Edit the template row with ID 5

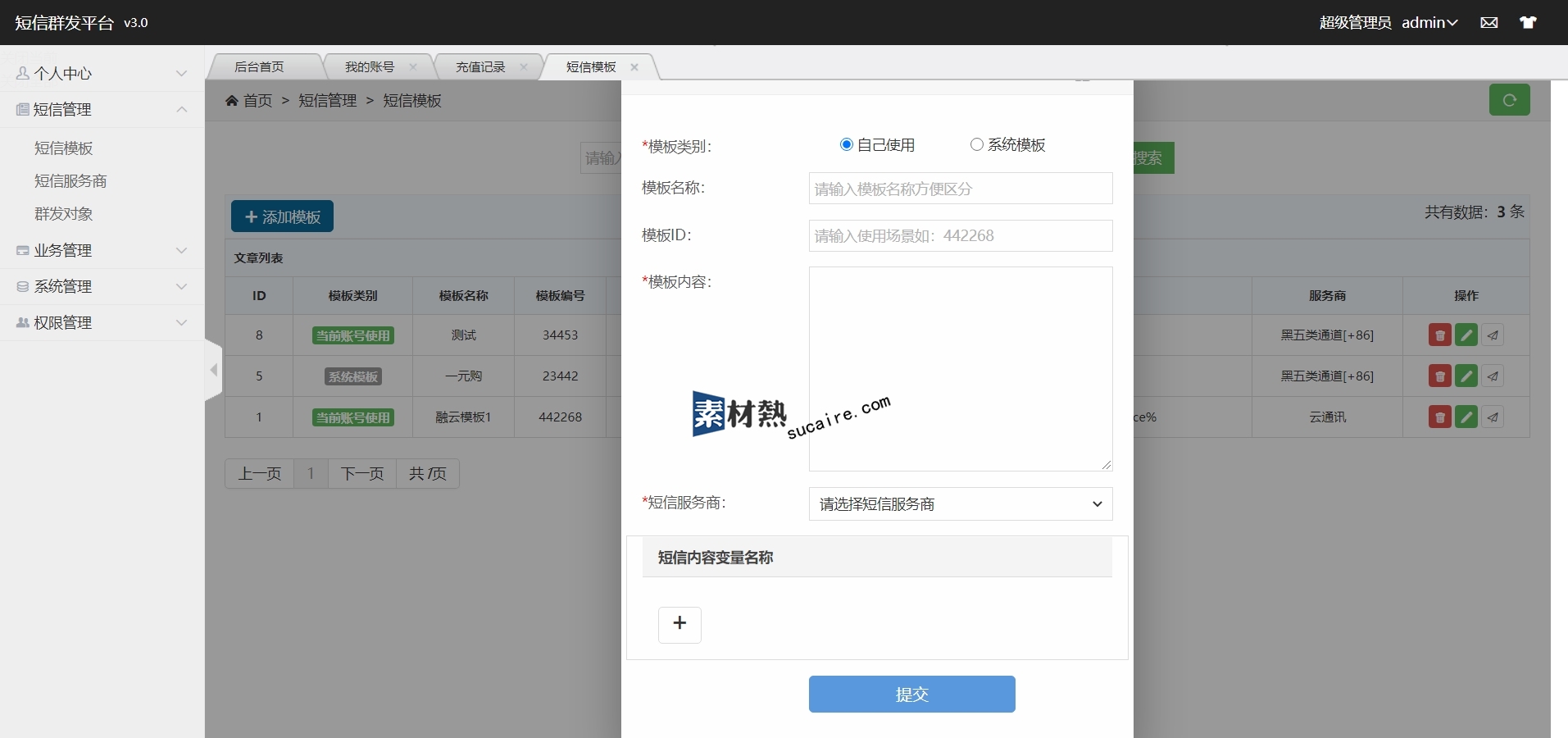pos(1466,376)
